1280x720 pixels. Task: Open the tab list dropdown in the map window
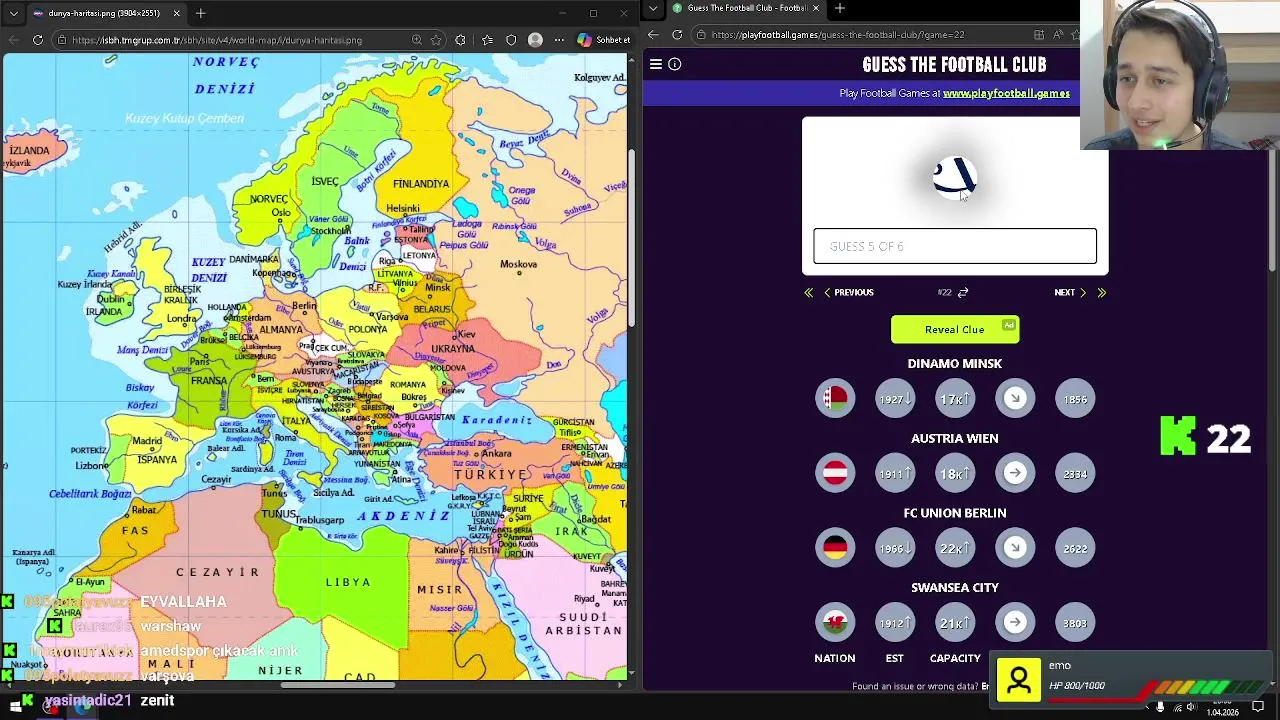pyautogui.click(x=13, y=13)
